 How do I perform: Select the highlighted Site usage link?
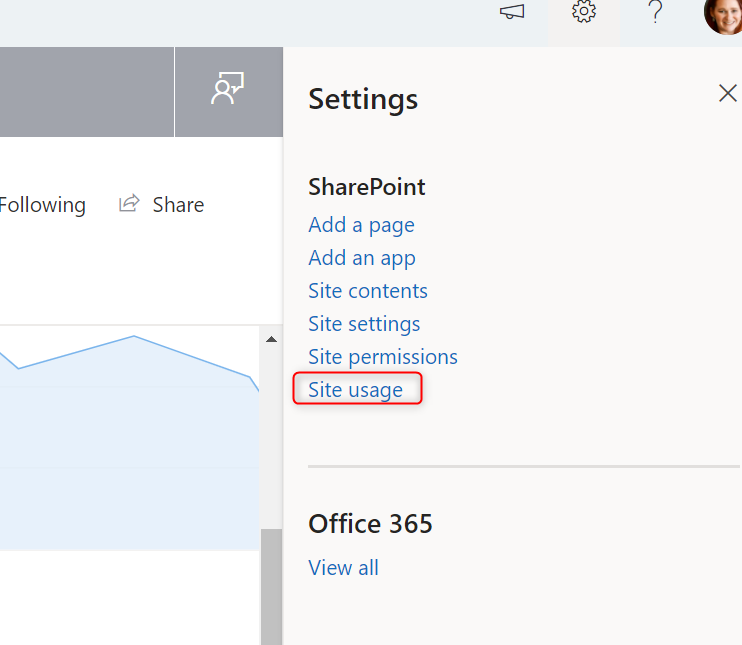355,390
